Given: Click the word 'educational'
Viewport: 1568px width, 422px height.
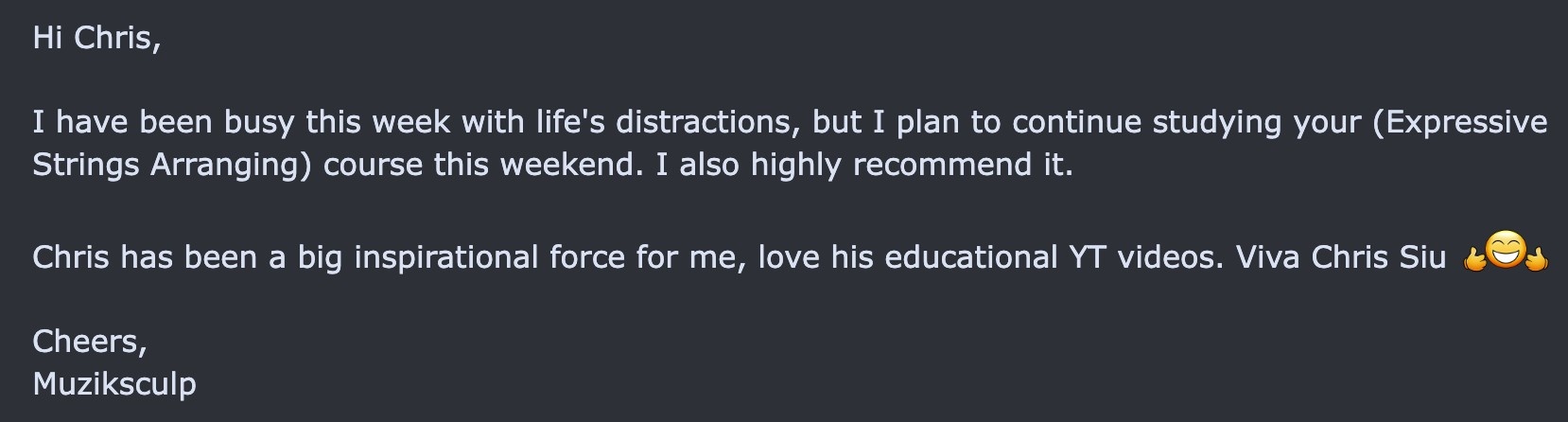Looking at the screenshot, I should (x=971, y=257).
